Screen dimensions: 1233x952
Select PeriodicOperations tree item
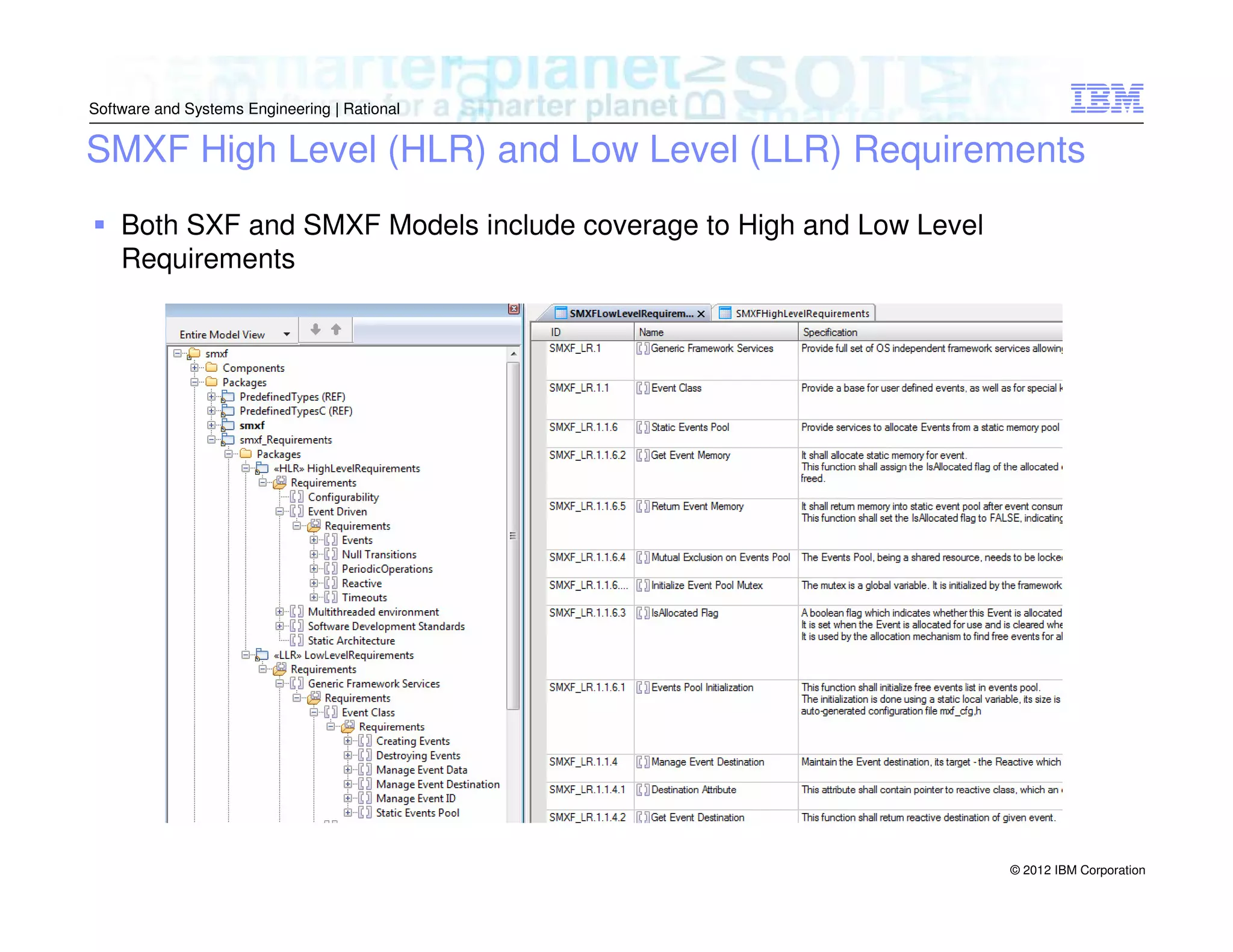pos(387,569)
